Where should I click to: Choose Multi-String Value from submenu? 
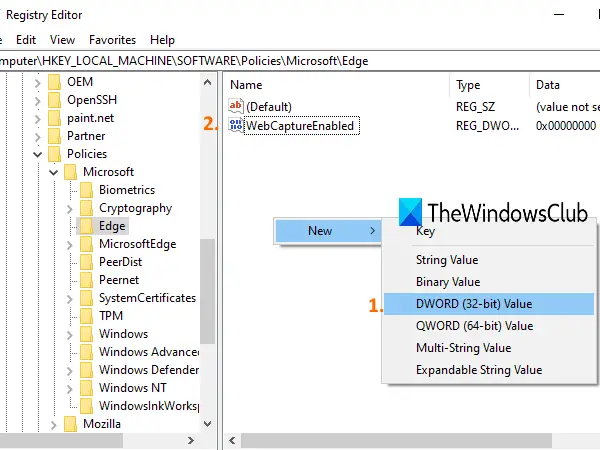click(489, 348)
